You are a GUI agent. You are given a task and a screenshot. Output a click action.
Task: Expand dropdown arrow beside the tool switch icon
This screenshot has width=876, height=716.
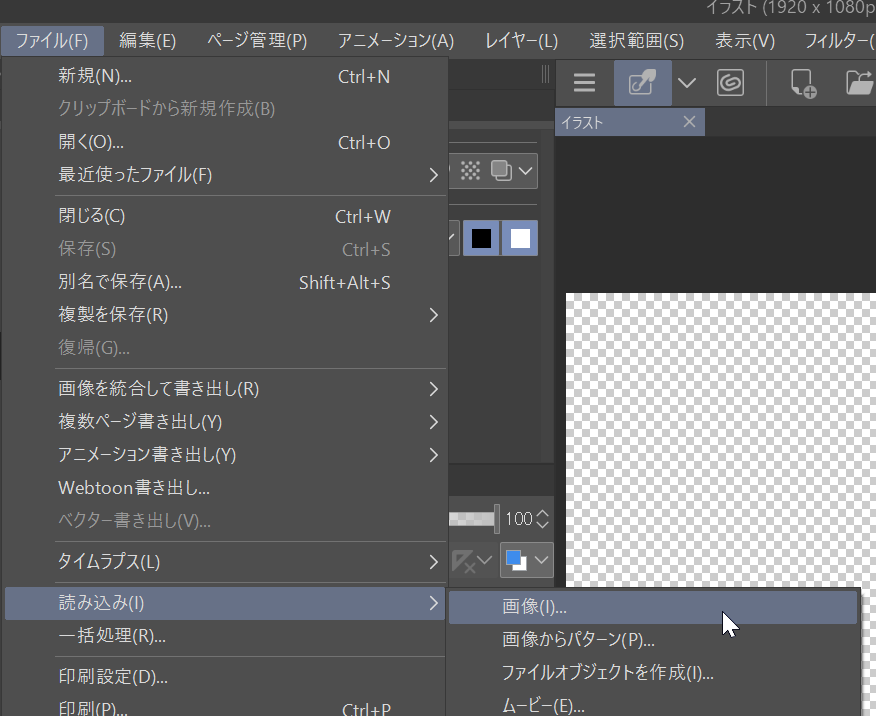pos(687,83)
